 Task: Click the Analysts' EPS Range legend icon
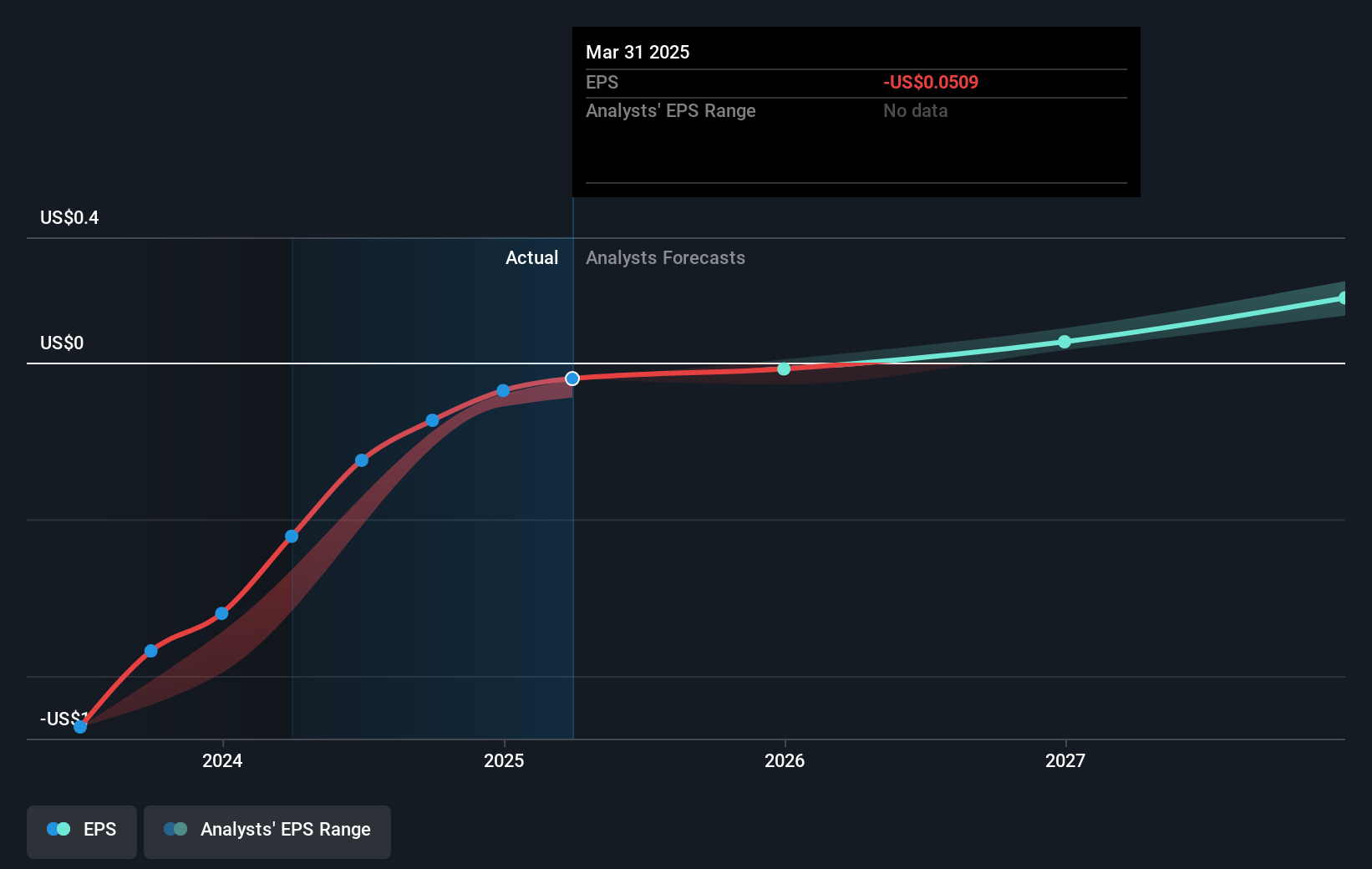pyautogui.click(x=176, y=829)
